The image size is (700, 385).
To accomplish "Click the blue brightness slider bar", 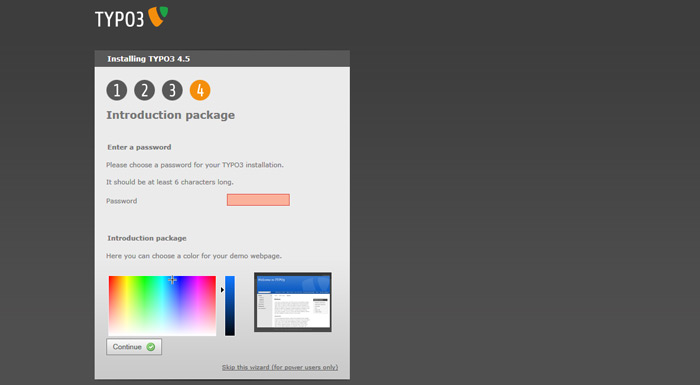I will tap(230, 305).
